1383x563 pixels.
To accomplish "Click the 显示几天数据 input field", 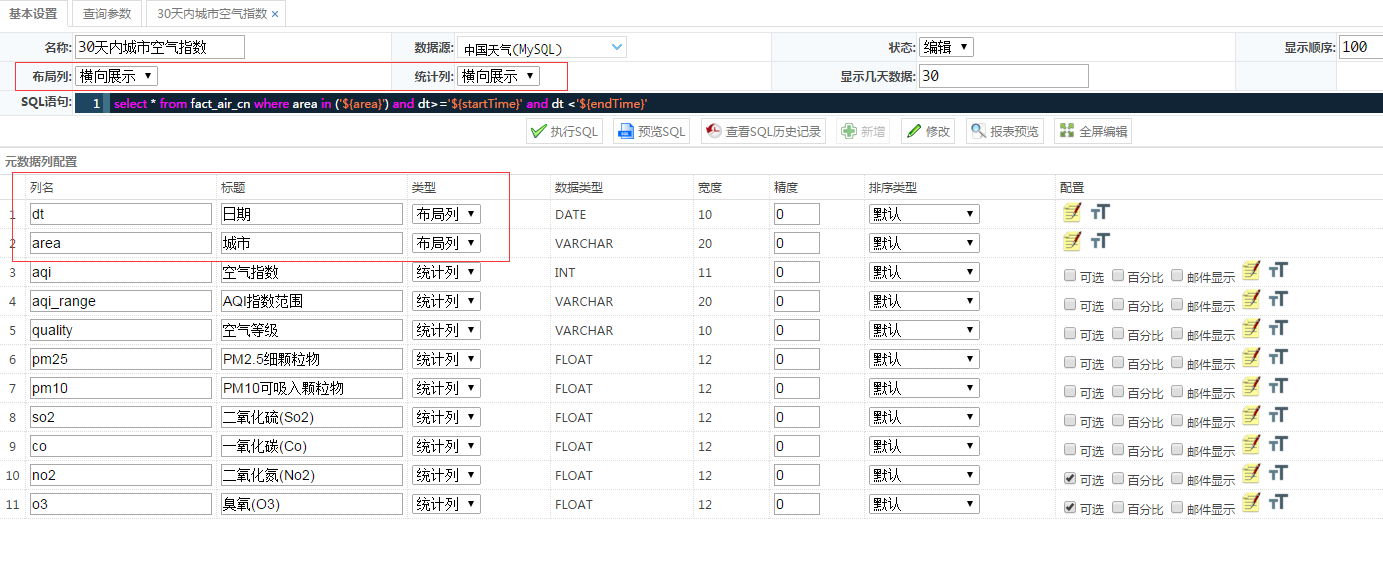I will pos(1002,76).
